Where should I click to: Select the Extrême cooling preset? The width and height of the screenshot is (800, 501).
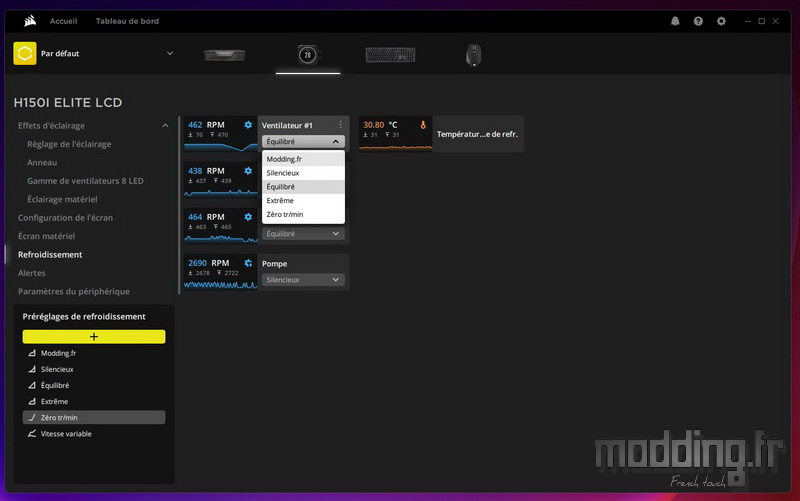pos(94,402)
